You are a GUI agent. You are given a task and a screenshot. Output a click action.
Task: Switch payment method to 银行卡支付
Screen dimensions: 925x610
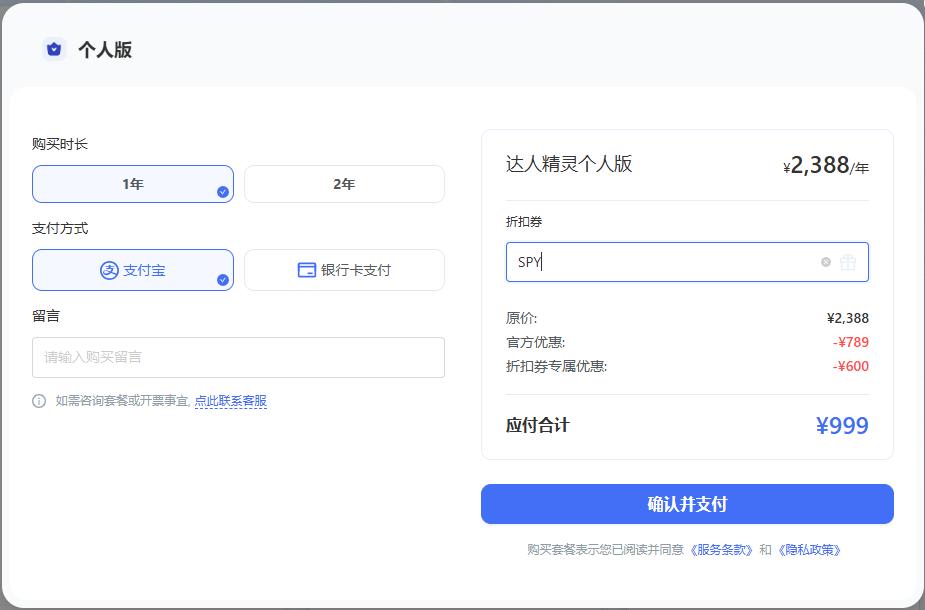(344, 270)
